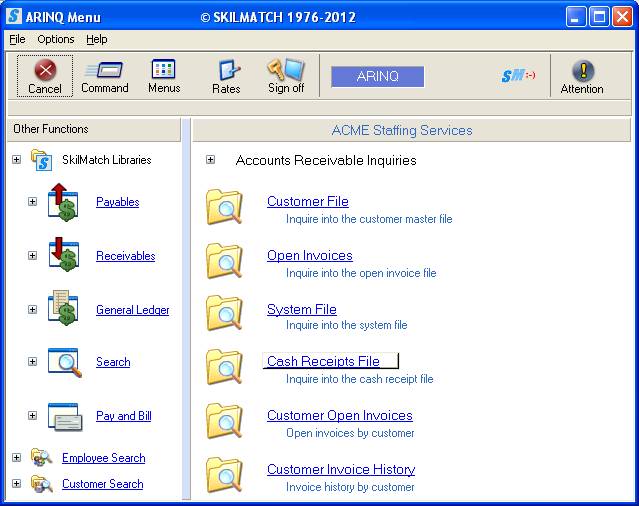Click the Receivables dollar icon
This screenshot has width=639, height=506.
pos(64,255)
